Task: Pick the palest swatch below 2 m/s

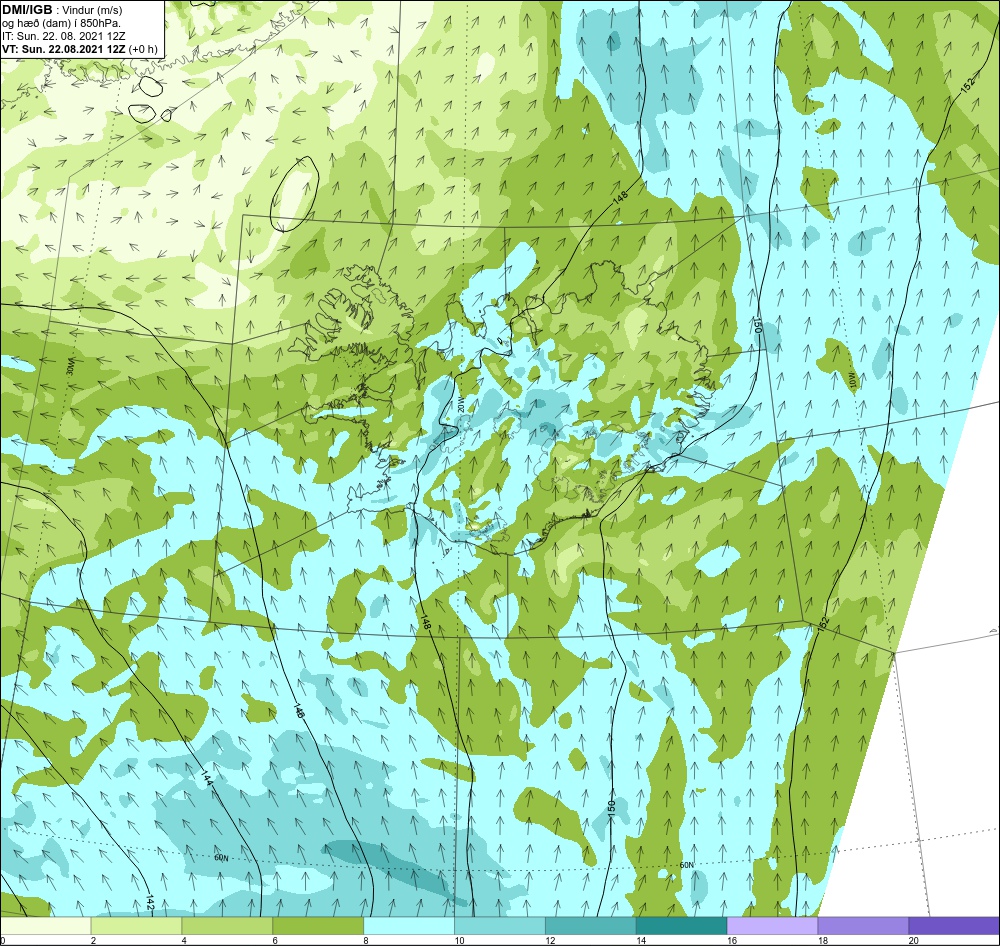Action: 45,925
